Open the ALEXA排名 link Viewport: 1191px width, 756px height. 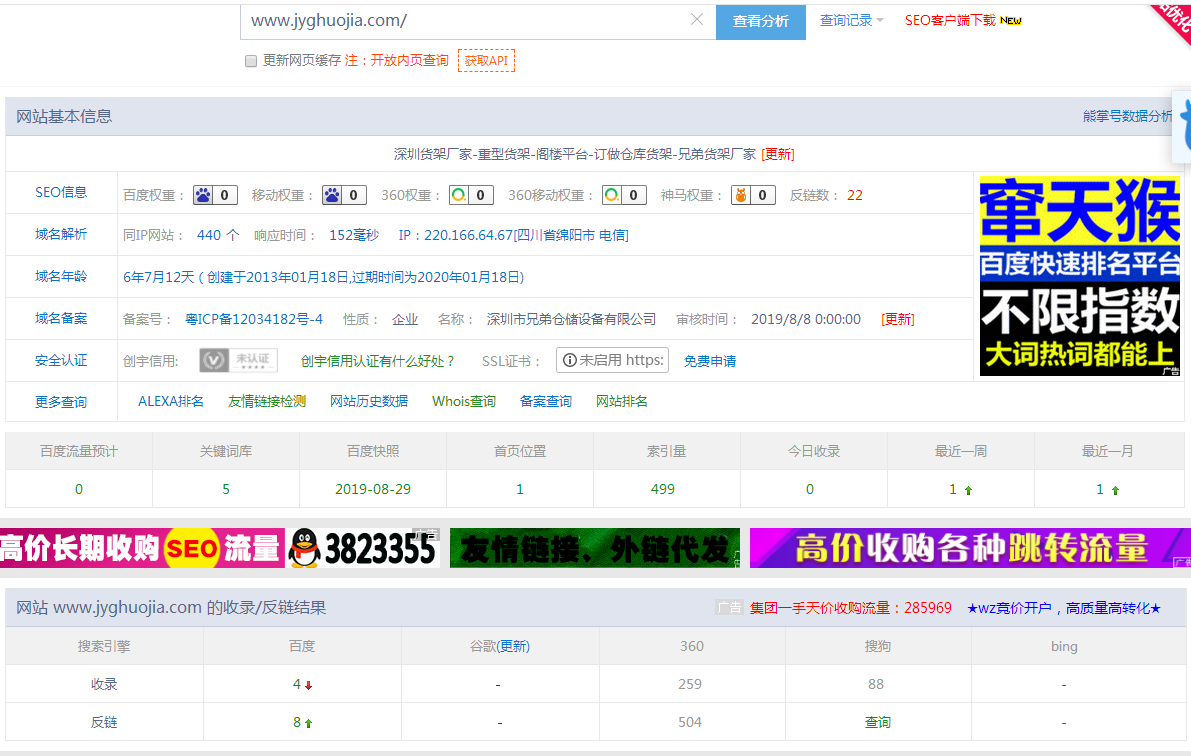coord(171,401)
